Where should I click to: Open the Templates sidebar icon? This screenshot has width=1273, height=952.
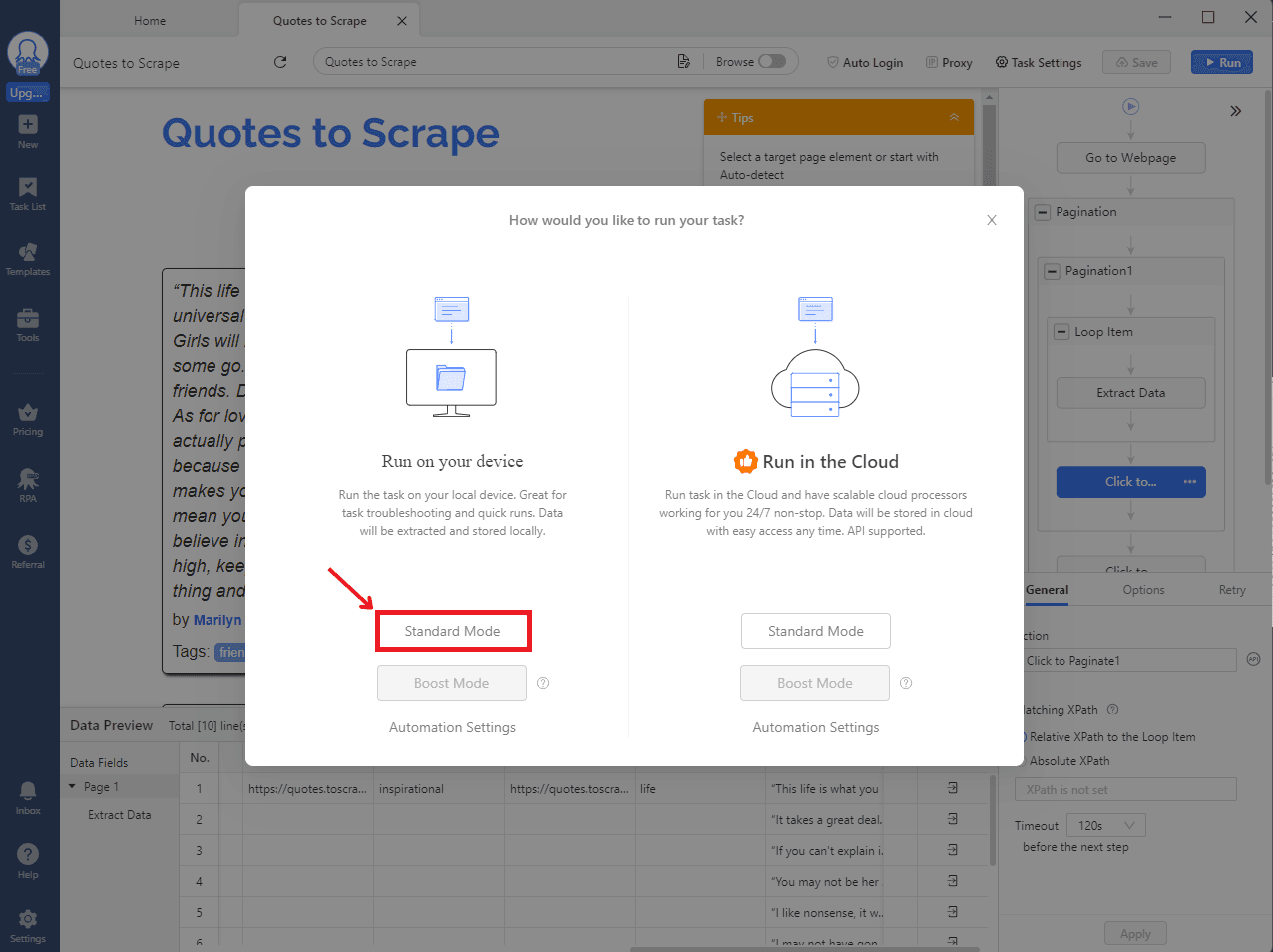[x=28, y=258]
